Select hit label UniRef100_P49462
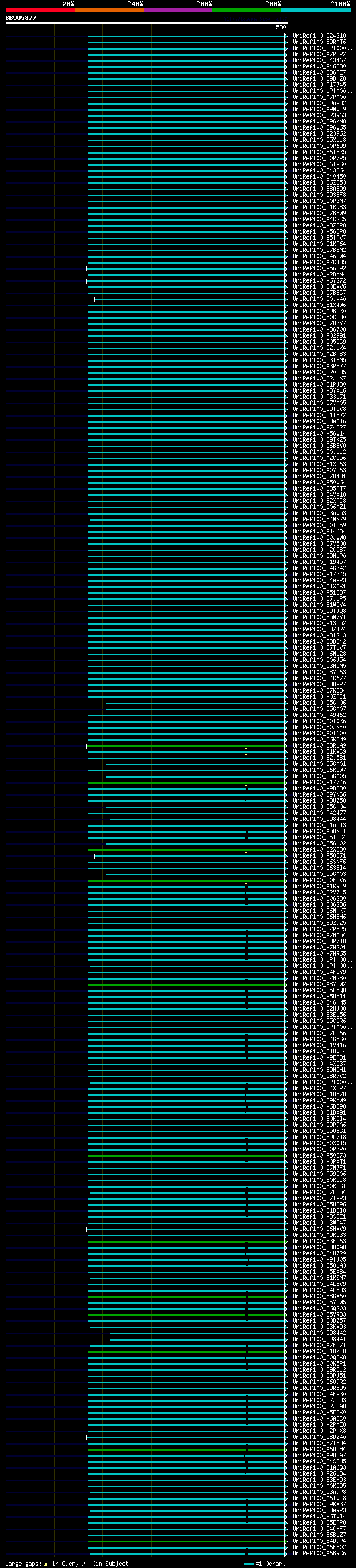The width and height of the screenshot is (356, 1568). [x=319, y=715]
